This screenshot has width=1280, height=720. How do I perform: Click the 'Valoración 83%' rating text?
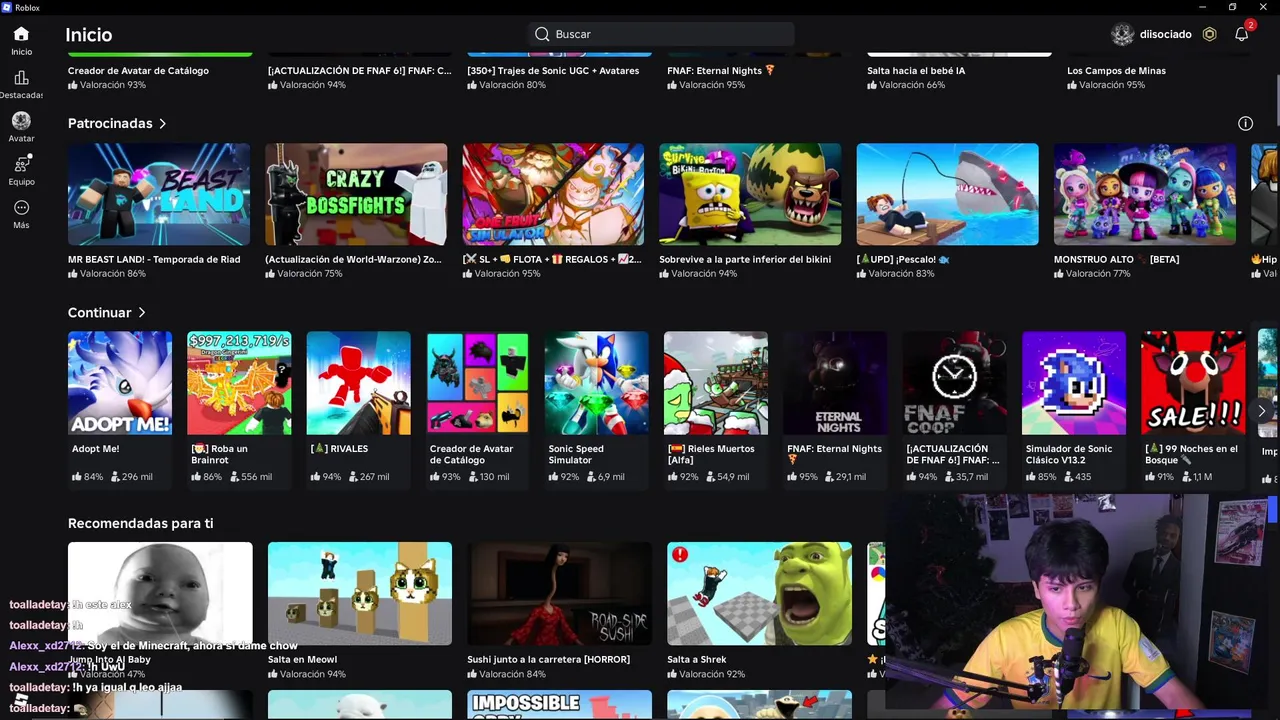[901, 274]
